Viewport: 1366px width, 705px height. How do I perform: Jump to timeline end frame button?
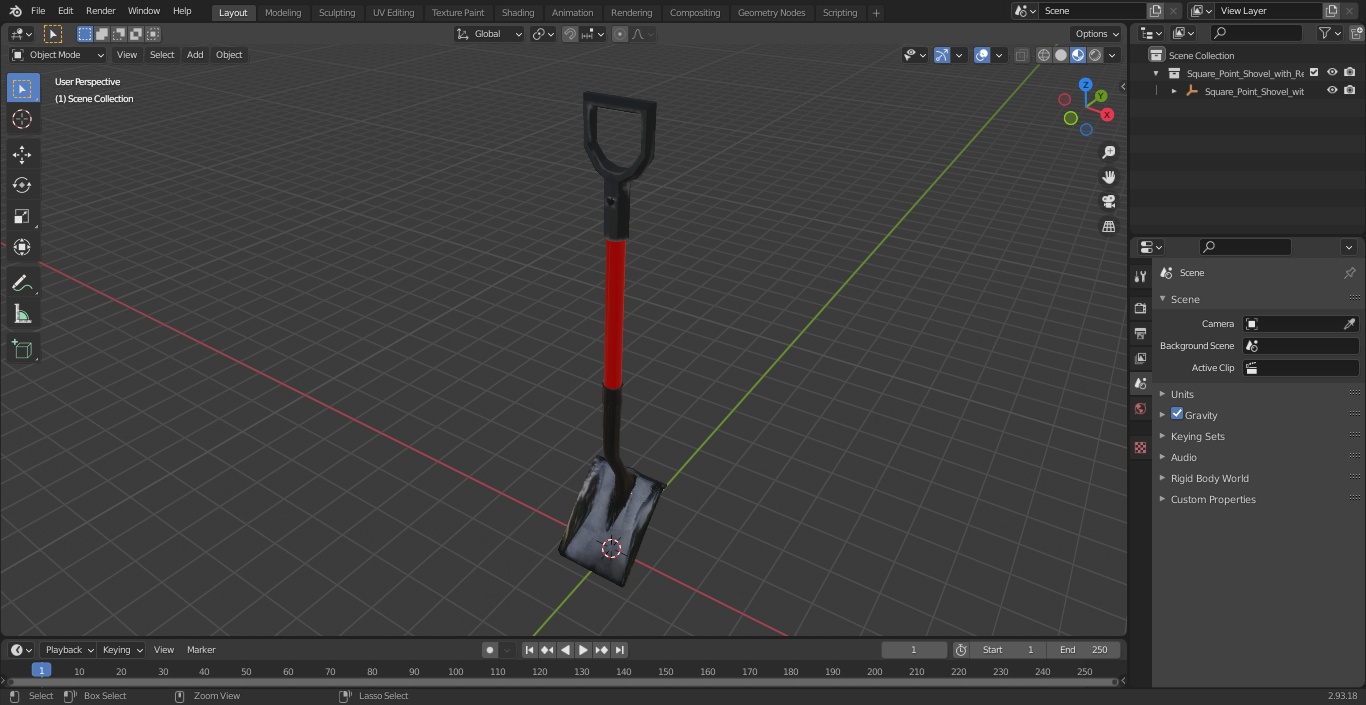pos(620,650)
